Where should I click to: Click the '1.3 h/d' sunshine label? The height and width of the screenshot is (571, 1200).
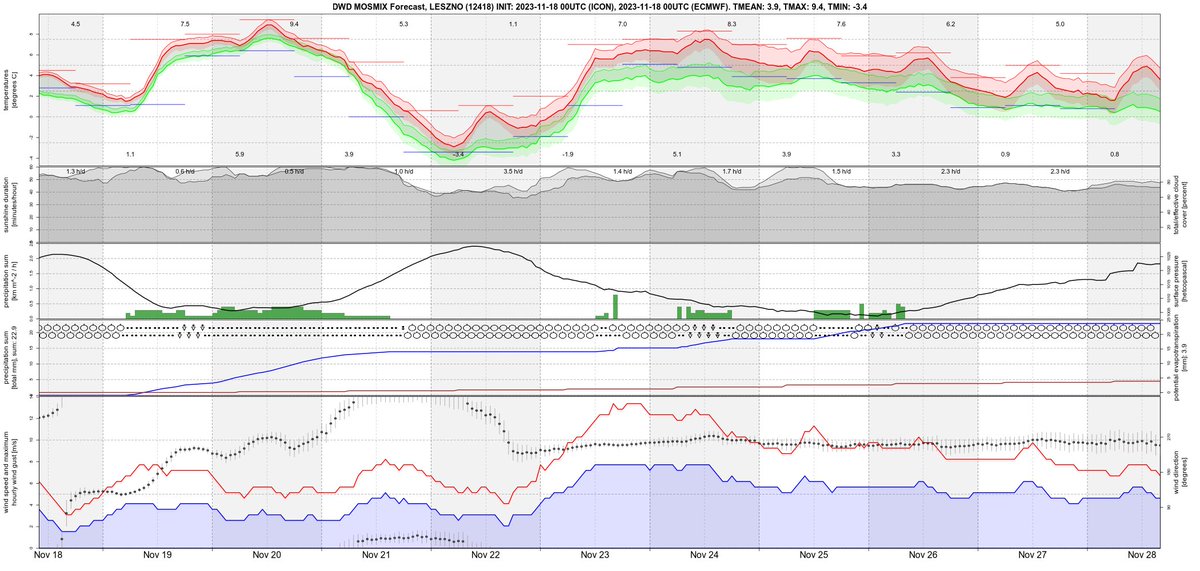pyautogui.click(x=75, y=172)
